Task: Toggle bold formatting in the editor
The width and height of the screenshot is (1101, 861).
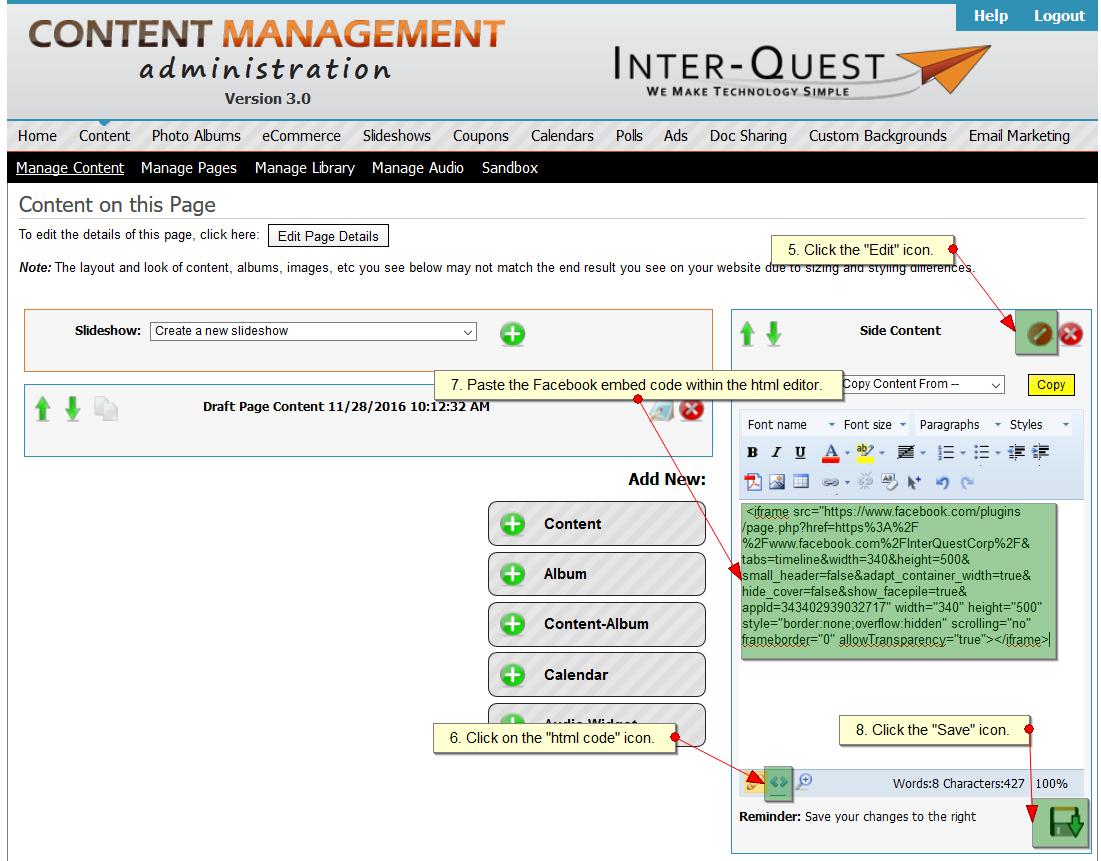Action: click(x=753, y=452)
